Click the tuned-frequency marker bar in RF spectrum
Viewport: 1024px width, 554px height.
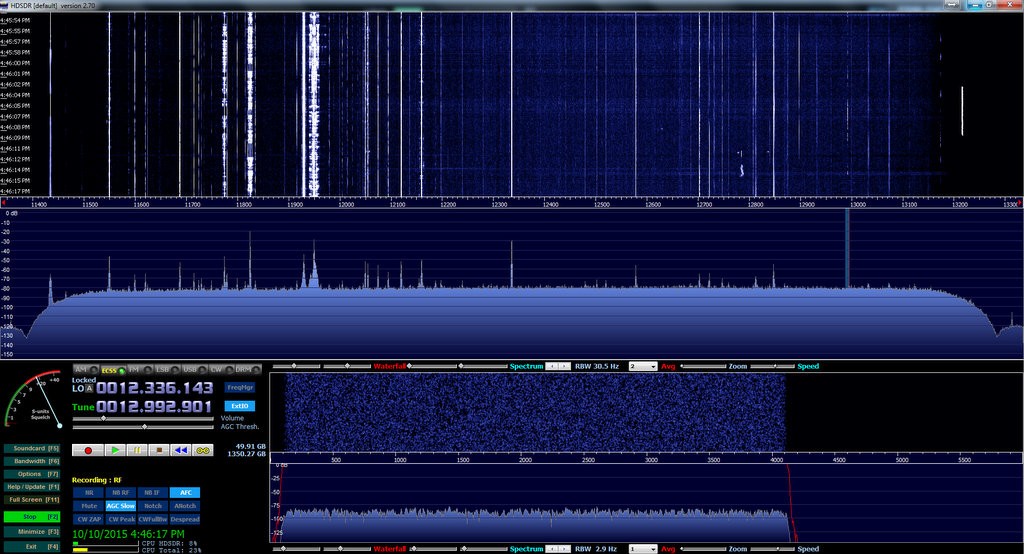pos(847,248)
